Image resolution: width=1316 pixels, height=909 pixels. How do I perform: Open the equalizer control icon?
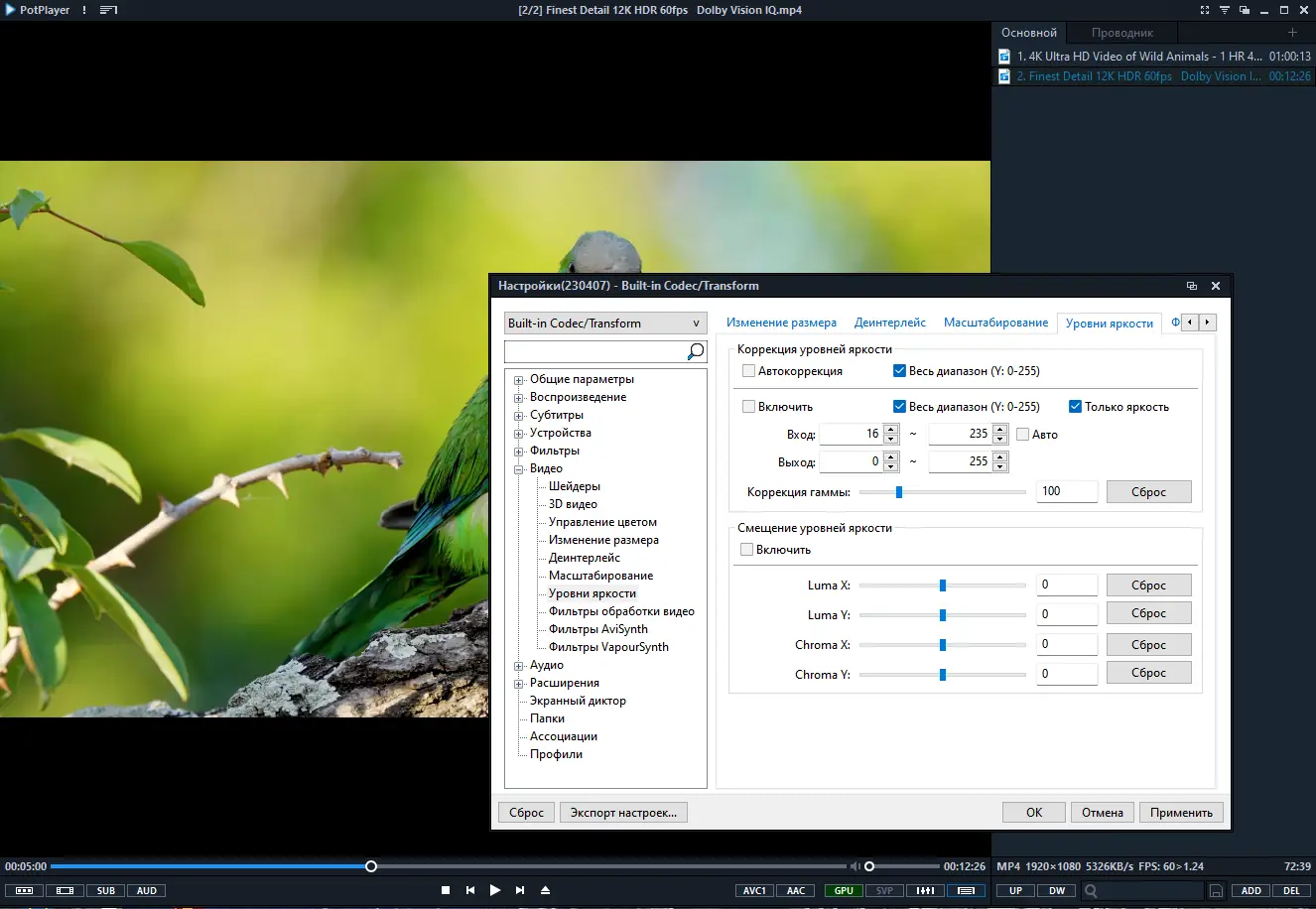(x=926, y=890)
